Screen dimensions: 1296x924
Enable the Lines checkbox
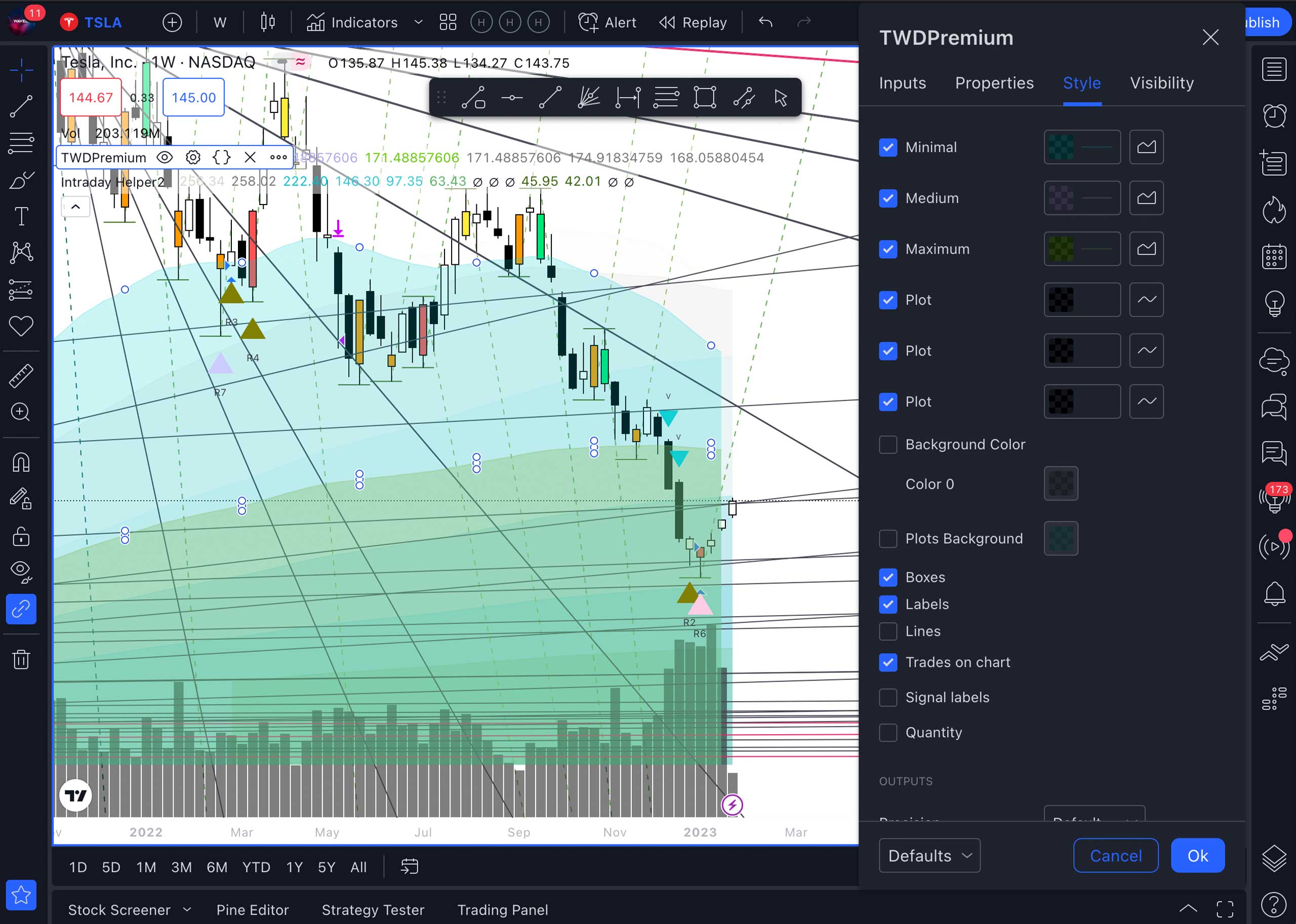[888, 631]
